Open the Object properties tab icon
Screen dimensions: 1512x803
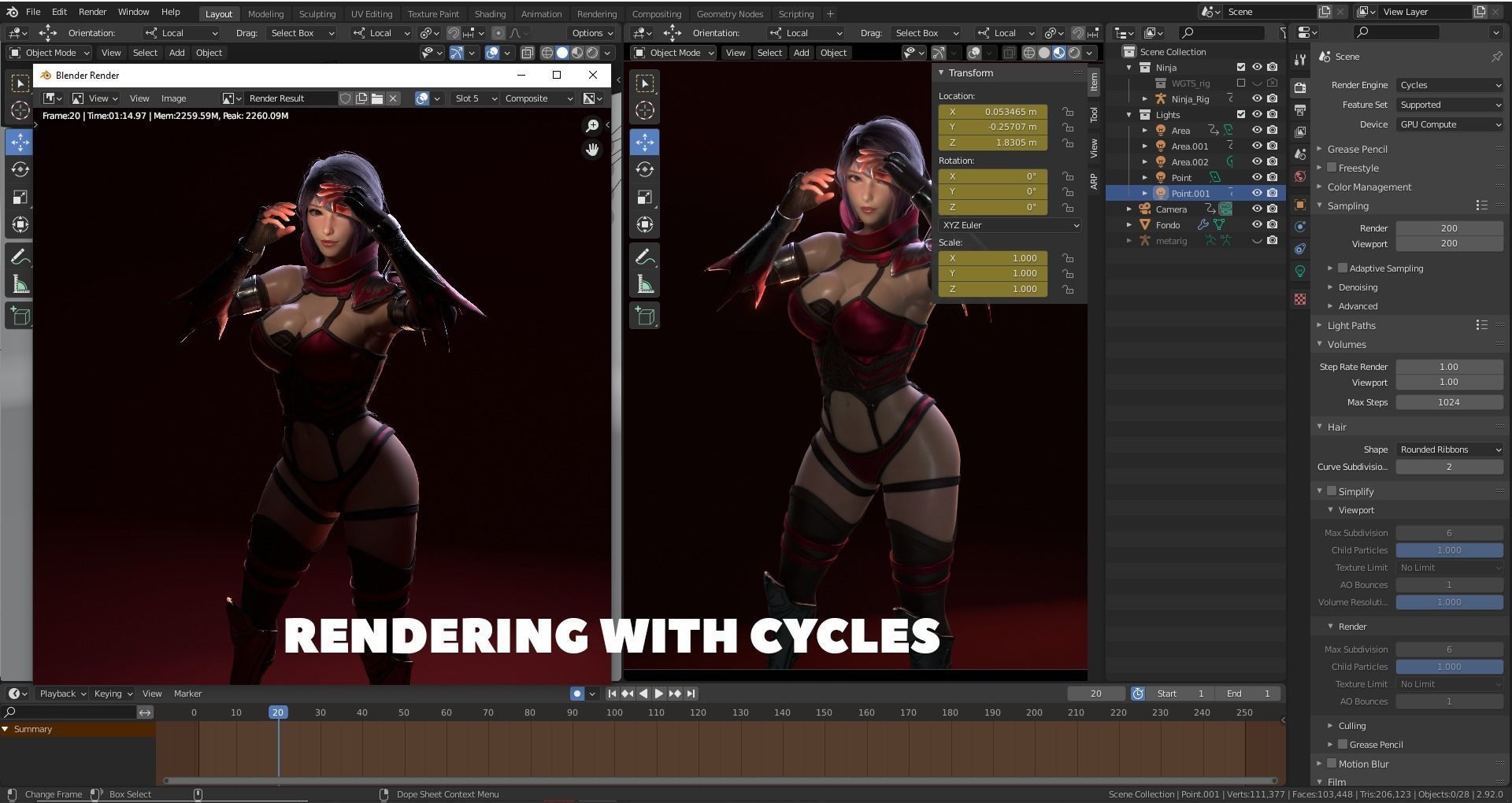1300,205
